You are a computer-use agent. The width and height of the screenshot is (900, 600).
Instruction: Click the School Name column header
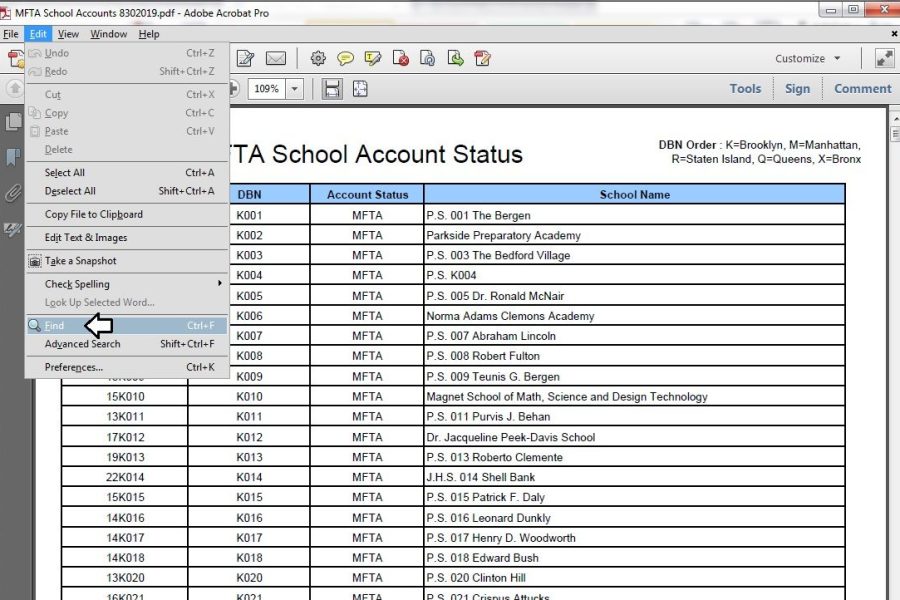(x=635, y=194)
